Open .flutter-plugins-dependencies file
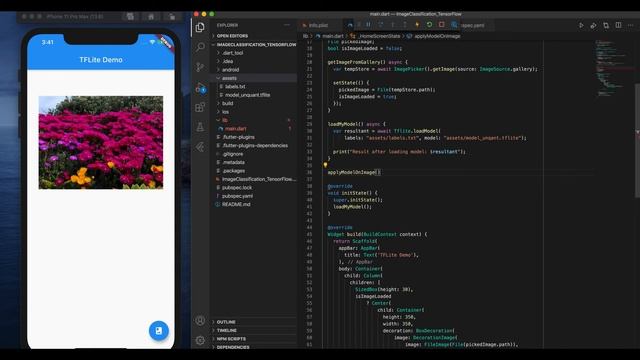The image size is (640, 360). 253,145
